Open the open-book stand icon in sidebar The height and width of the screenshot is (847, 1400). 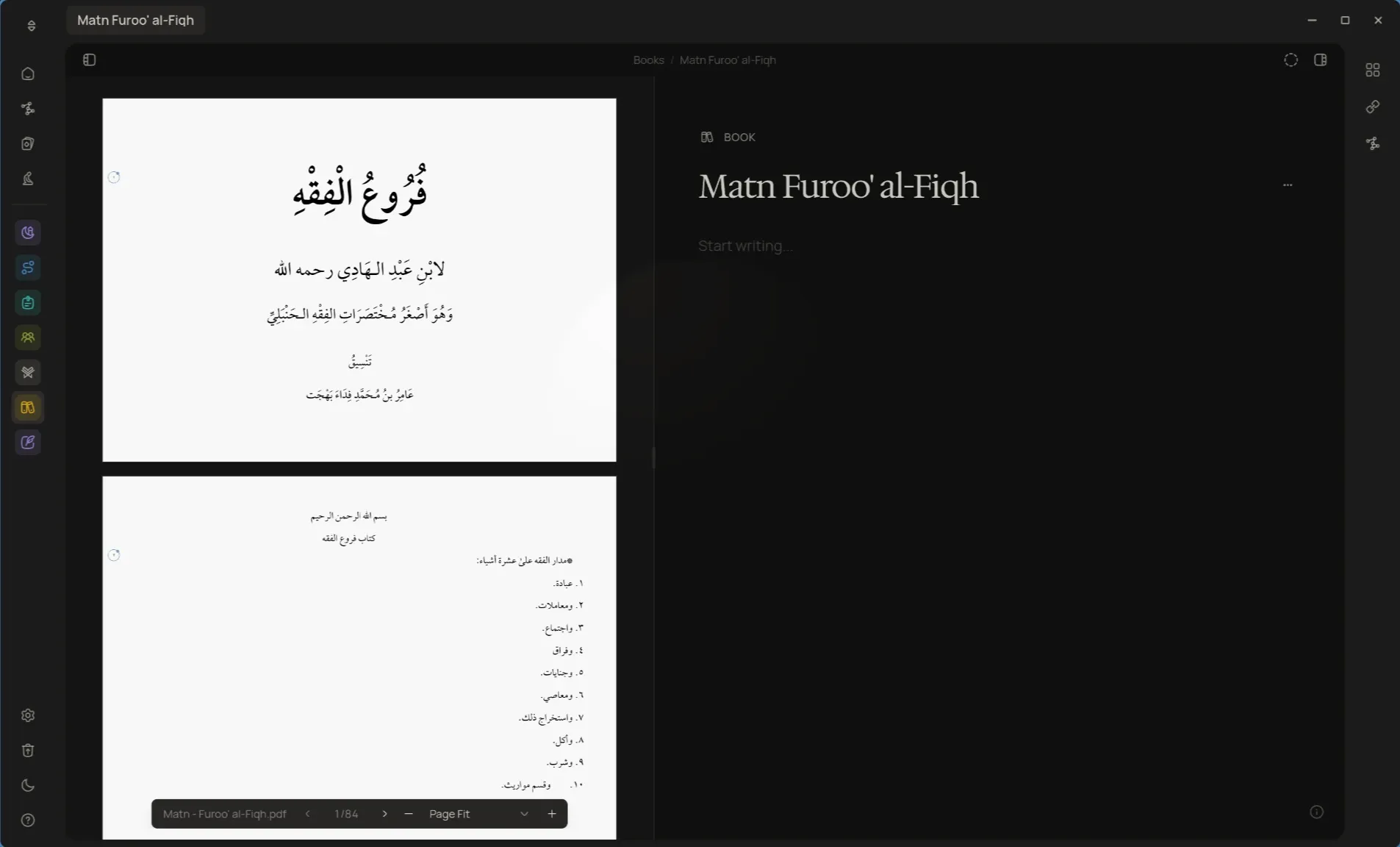pos(28,373)
